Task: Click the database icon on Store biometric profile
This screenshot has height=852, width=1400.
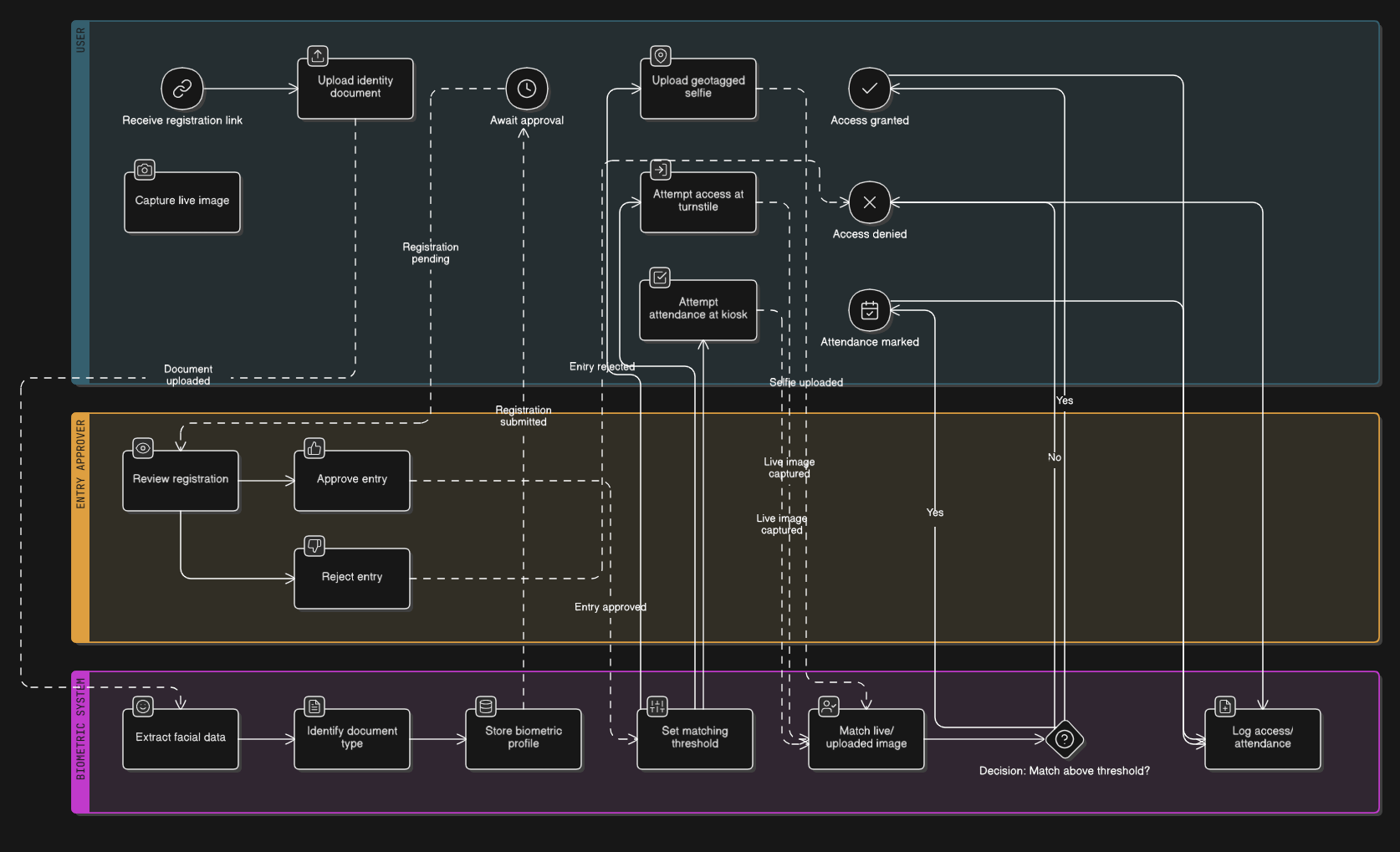Action: coord(486,707)
